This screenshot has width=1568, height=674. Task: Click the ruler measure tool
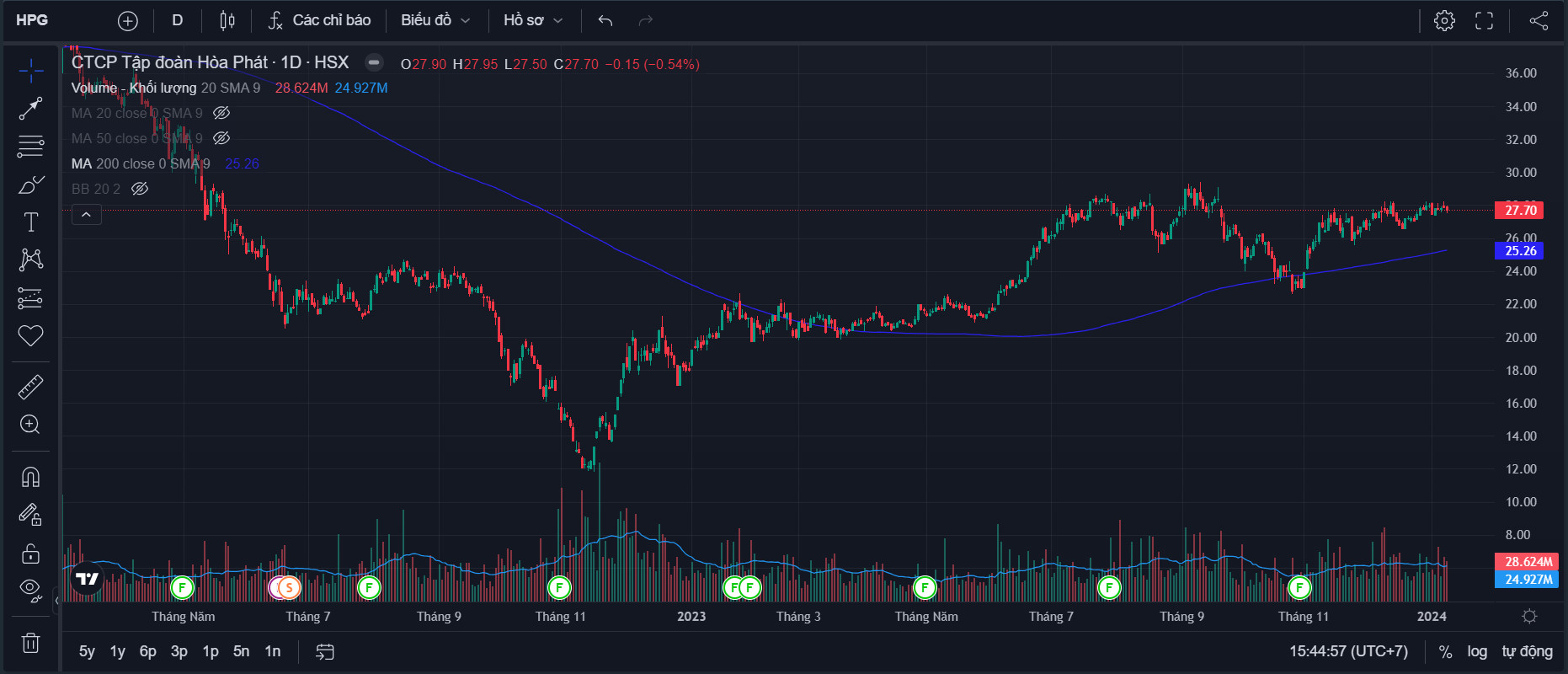tap(30, 387)
